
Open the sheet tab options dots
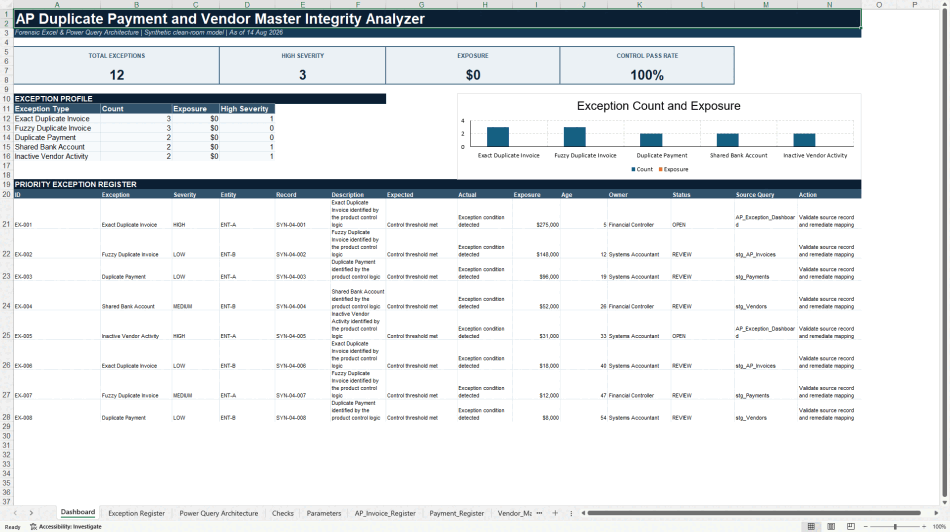(x=571, y=513)
